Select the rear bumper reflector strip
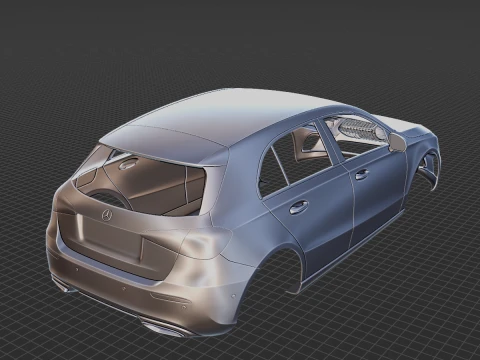The height and width of the screenshot is (360, 480). click(170, 299)
